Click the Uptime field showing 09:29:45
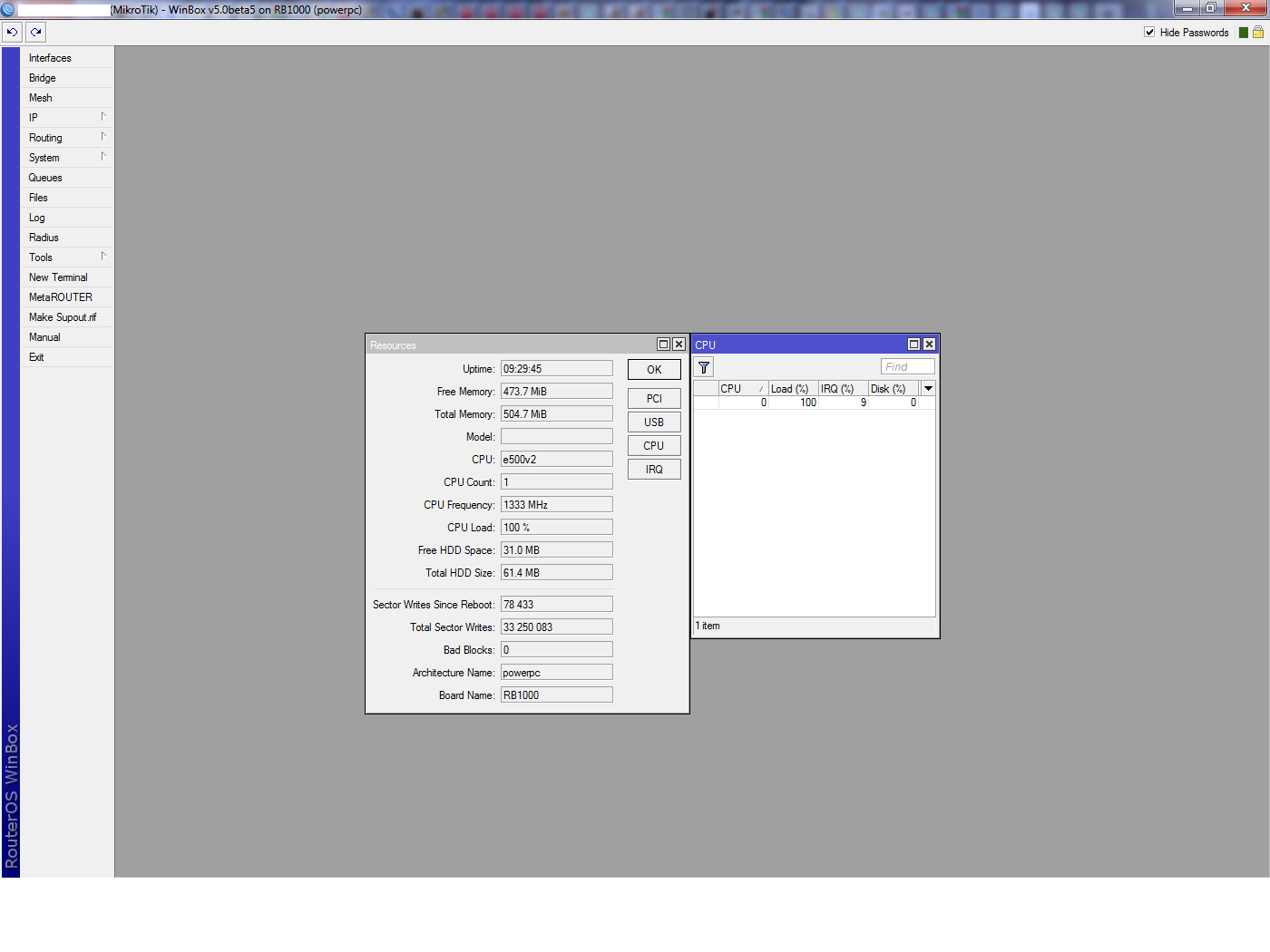Viewport: 1270px width, 952px height. pyautogui.click(x=557, y=369)
